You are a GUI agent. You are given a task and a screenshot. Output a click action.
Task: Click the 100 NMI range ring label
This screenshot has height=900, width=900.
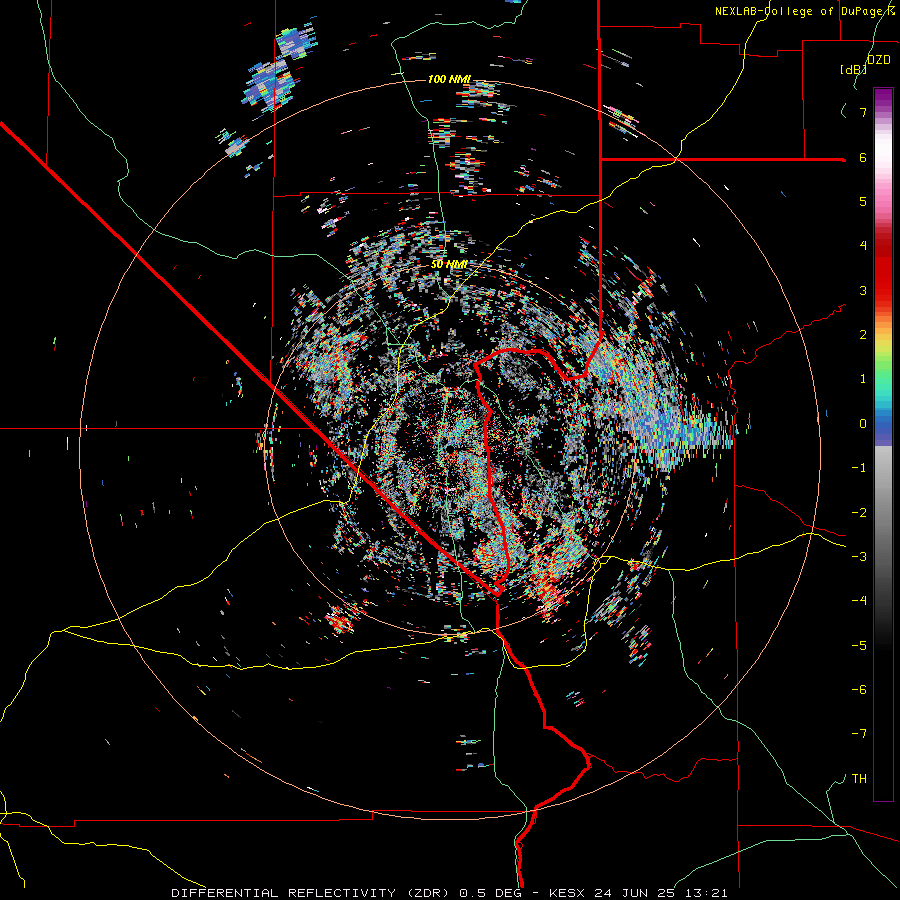click(x=449, y=79)
